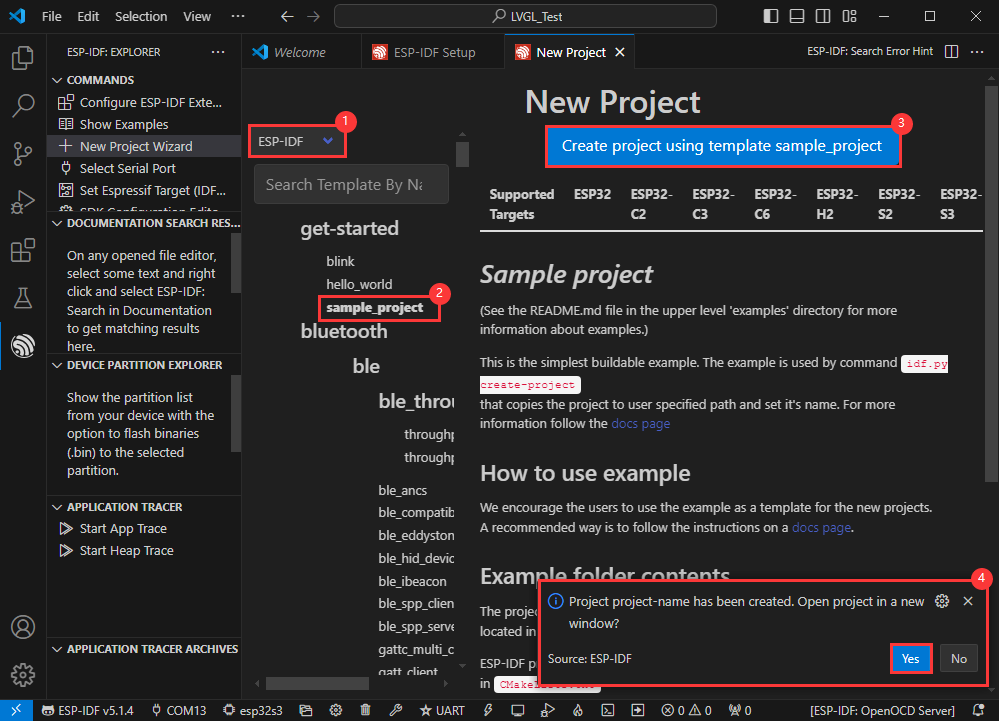Image resolution: width=999 pixels, height=721 pixels.
Task: Click the UART flash method star icon
Action: [x=426, y=710]
